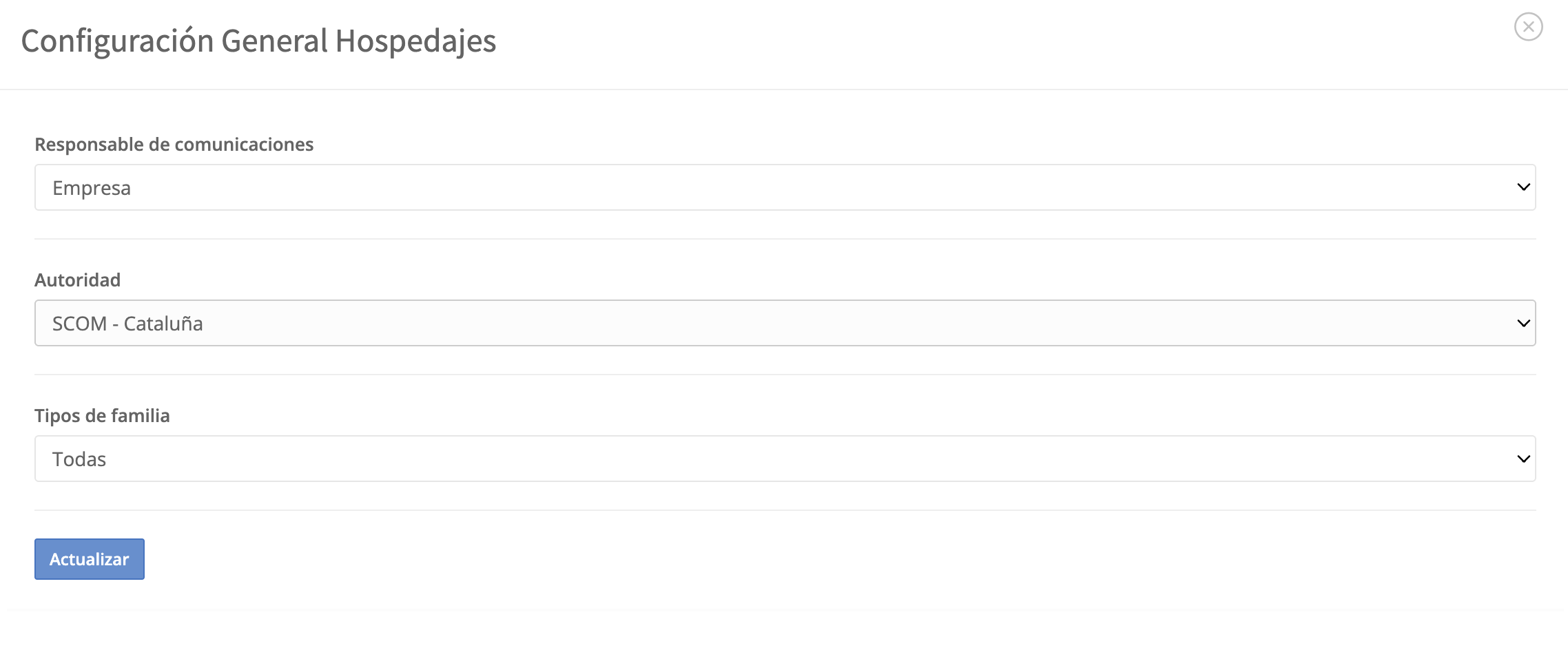1568x650 pixels.
Task: Click the Configuración General Hospedajes heading
Action: 258,41
